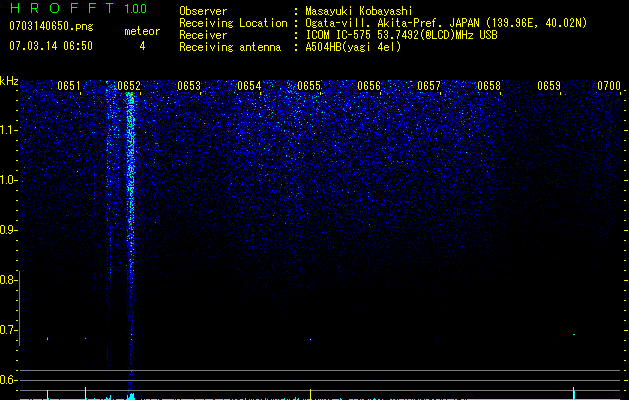629x400 pixels.
Task: Click the Receiving antenna label
Action: [230, 47]
